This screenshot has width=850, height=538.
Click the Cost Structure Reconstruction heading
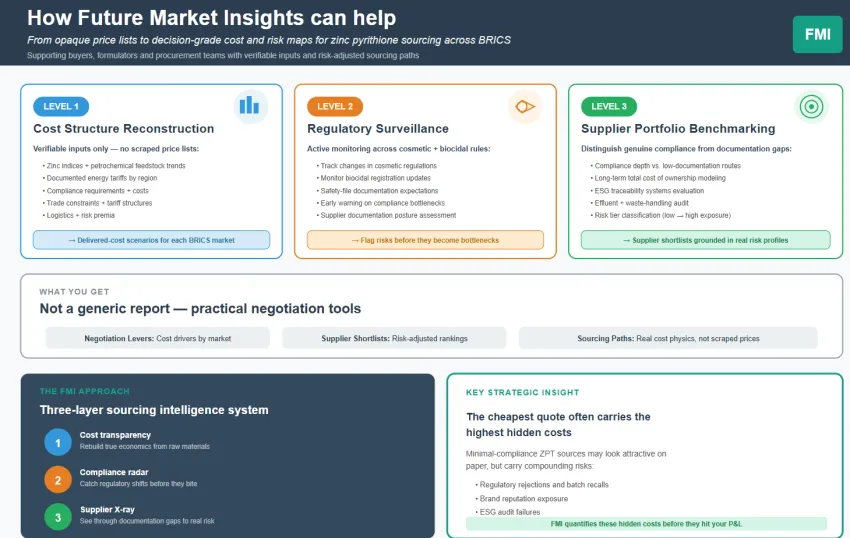tap(124, 129)
